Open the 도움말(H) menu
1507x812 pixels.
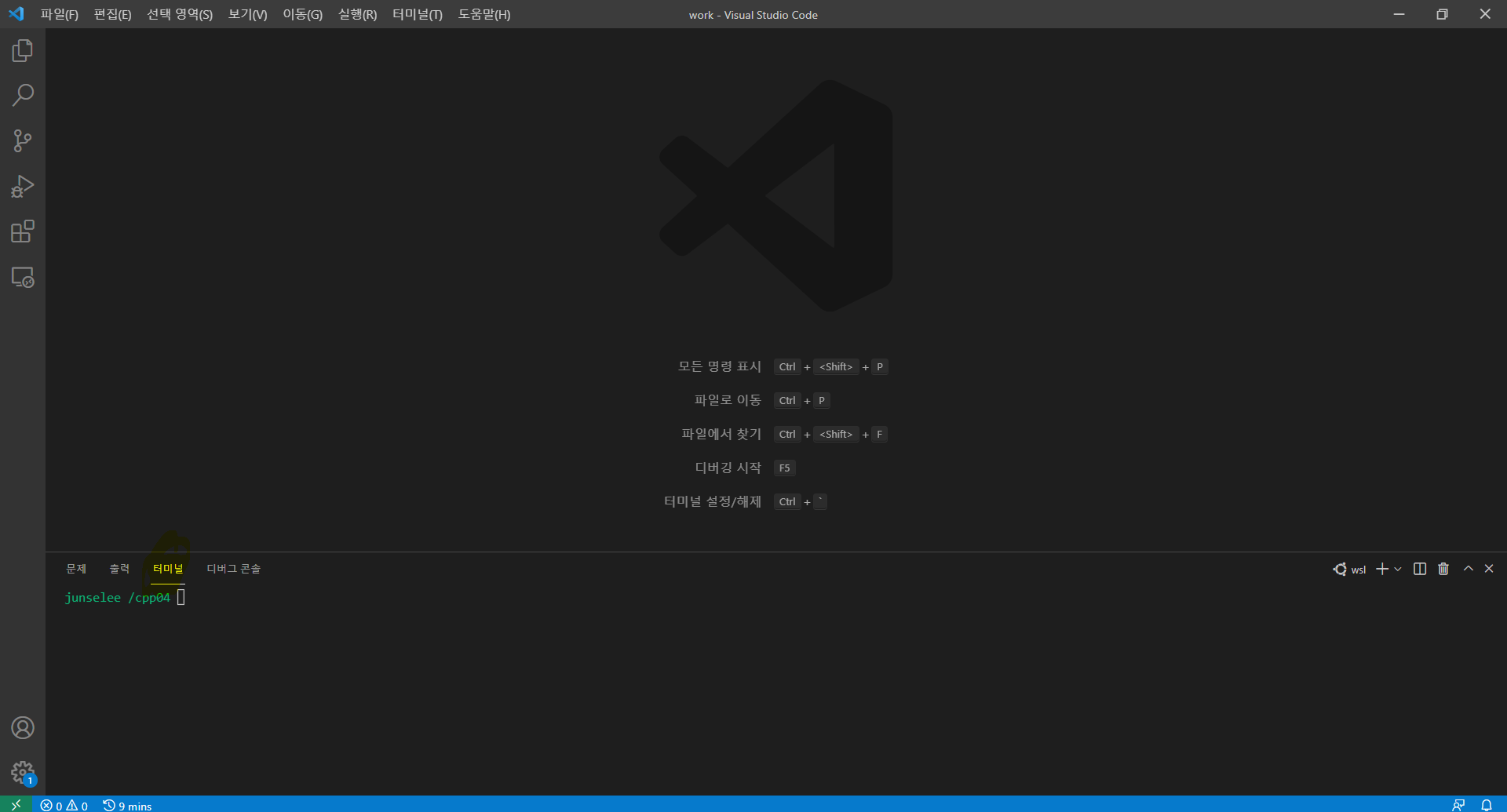coord(484,15)
